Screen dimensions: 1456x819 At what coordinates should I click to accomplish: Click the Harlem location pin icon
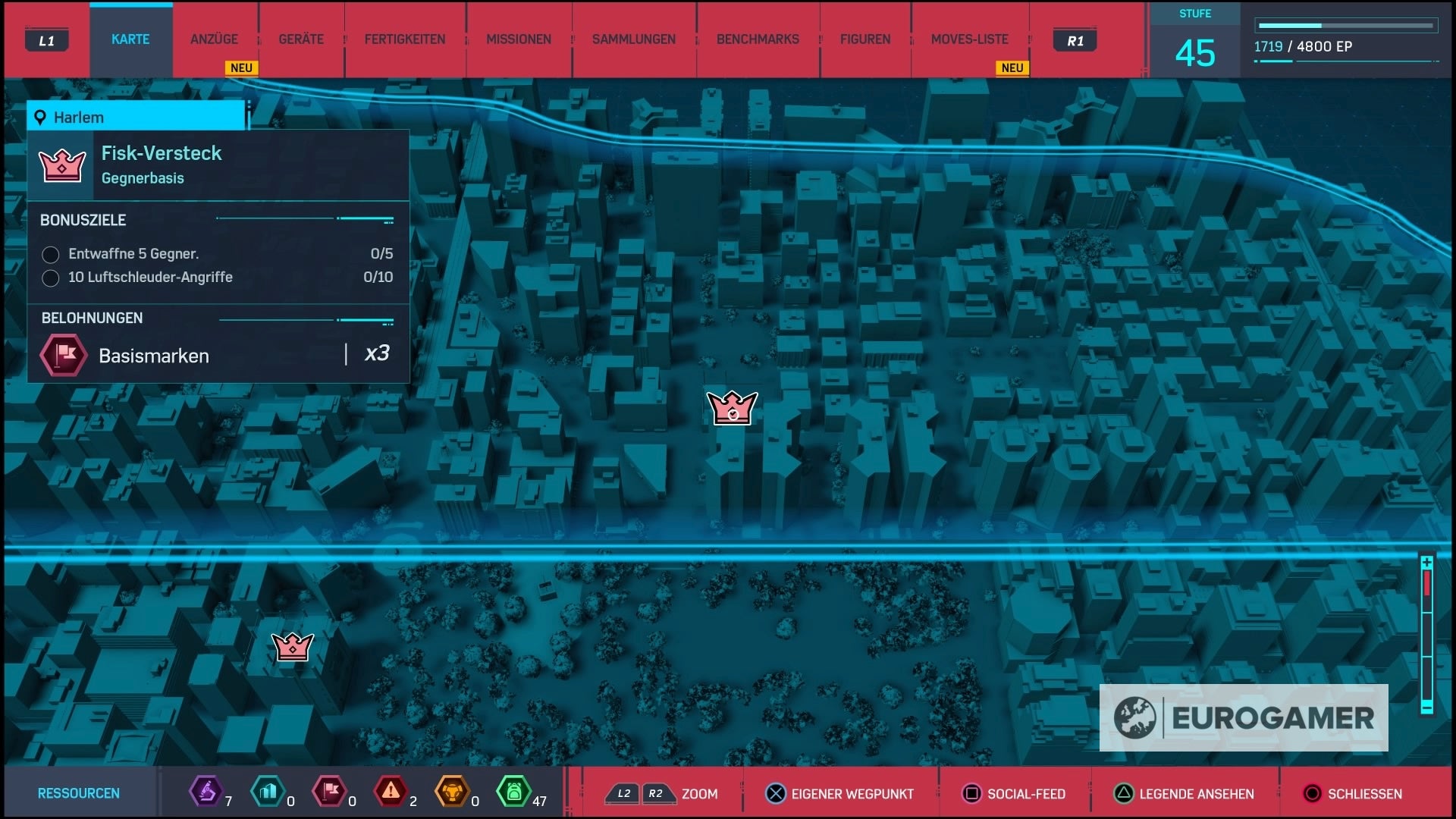40,118
